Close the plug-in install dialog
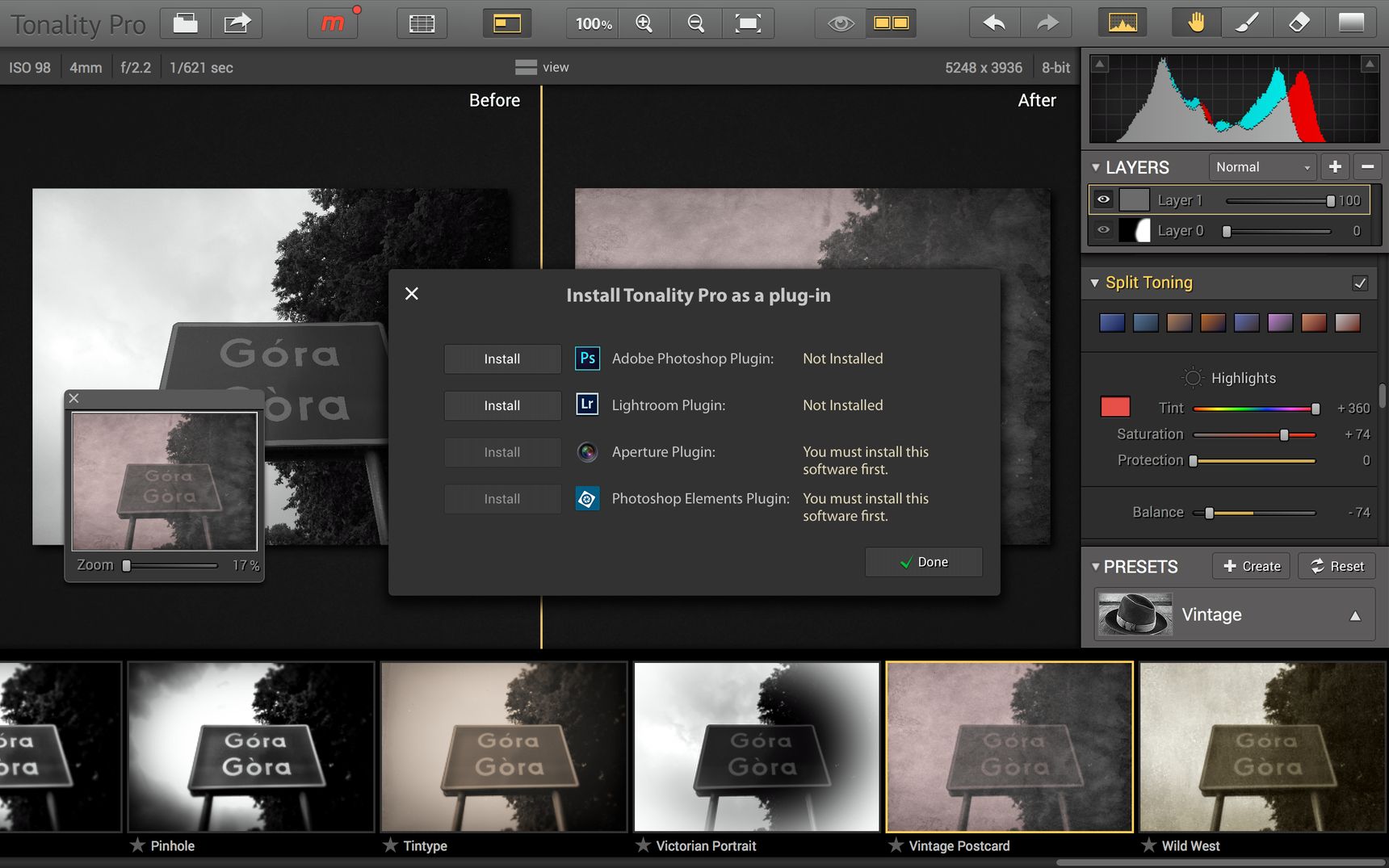 point(412,294)
